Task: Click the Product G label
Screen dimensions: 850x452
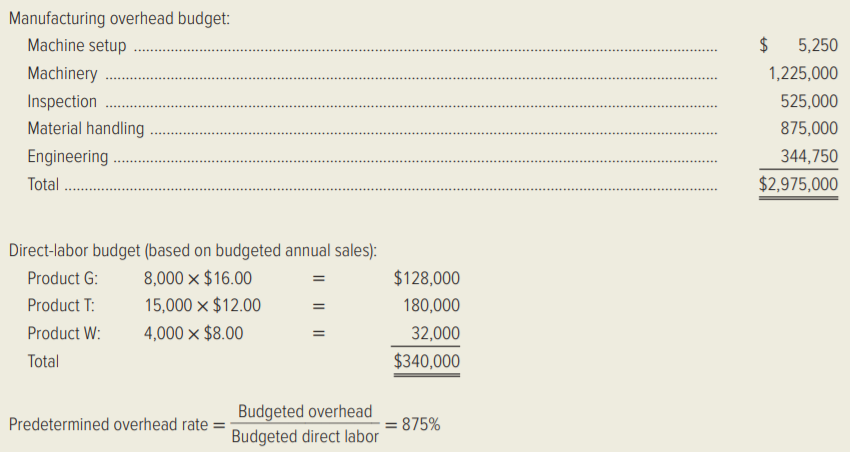Action: [63, 279]
